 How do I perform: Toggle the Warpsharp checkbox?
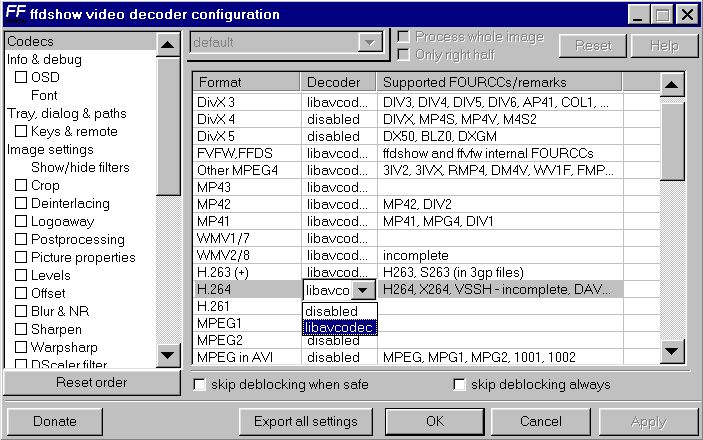click(x=21, y=347)
